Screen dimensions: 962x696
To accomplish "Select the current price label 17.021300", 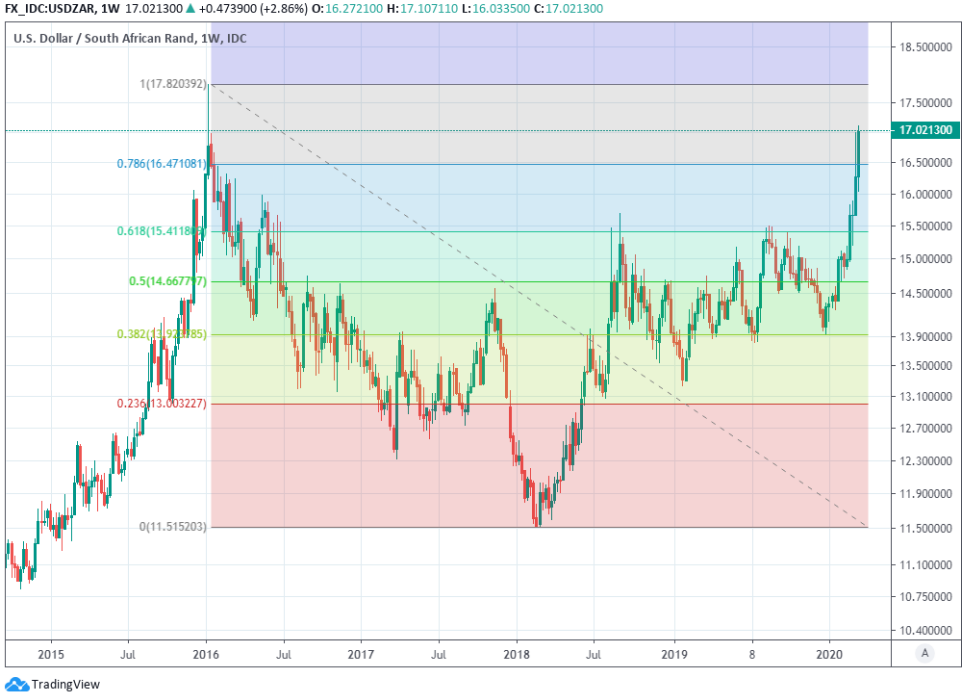I will pyautogui.click(x=925, y=130).
